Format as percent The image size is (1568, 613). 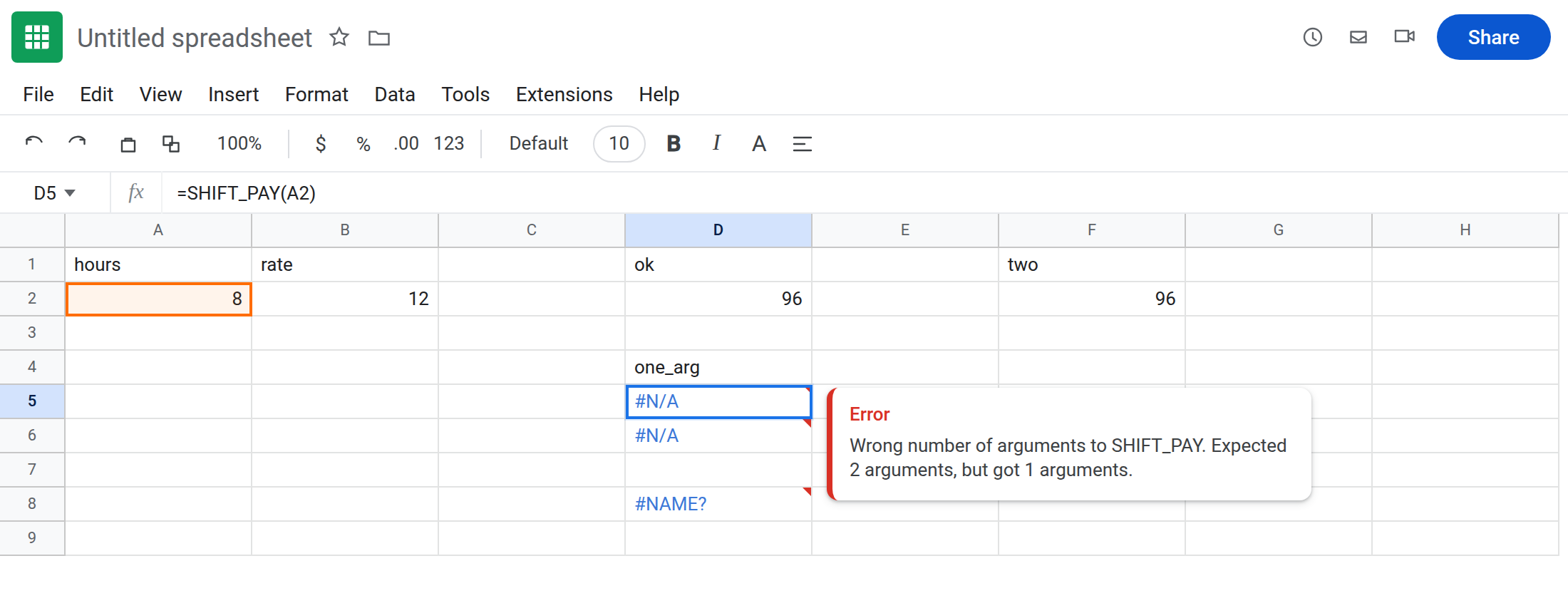pos(363,144)
